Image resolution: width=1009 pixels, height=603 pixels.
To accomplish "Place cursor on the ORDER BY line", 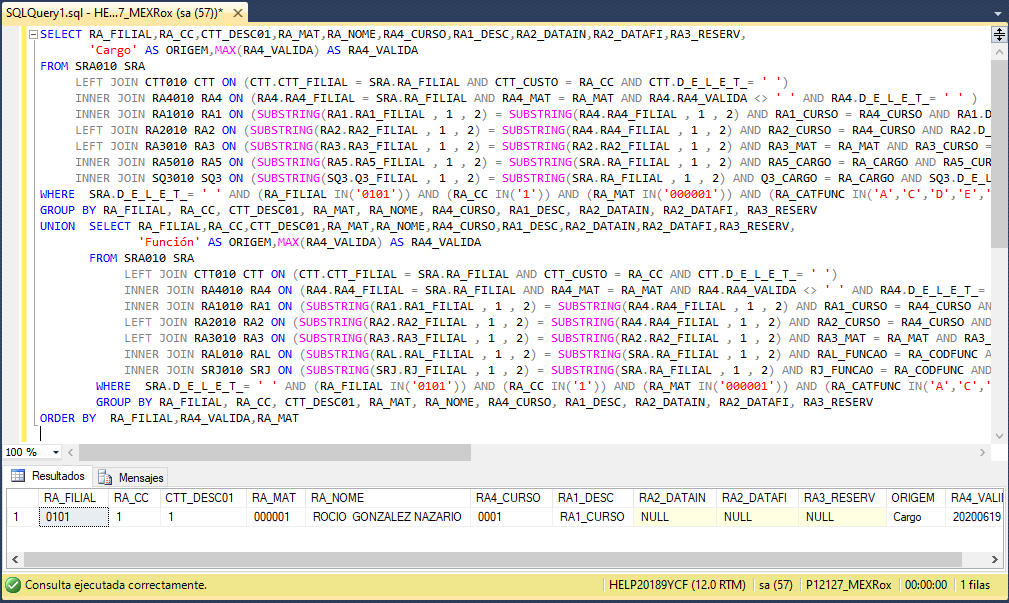I will [169, 418].
